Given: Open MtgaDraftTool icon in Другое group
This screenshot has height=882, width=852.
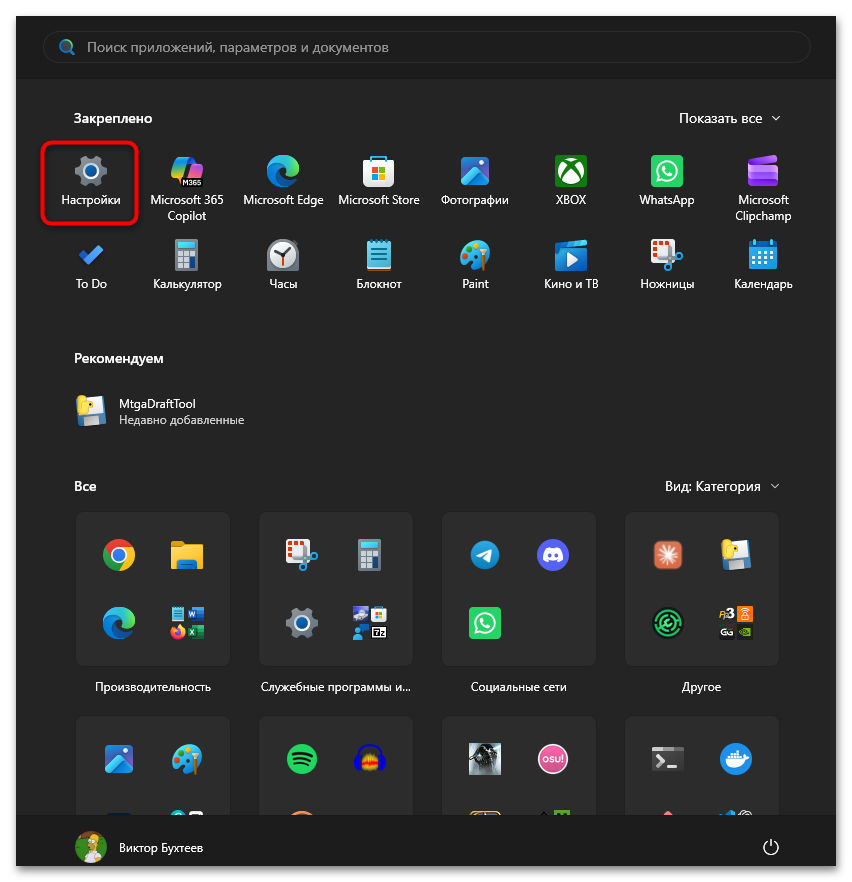Looking at the screenshot, I should tap(736, 555).
